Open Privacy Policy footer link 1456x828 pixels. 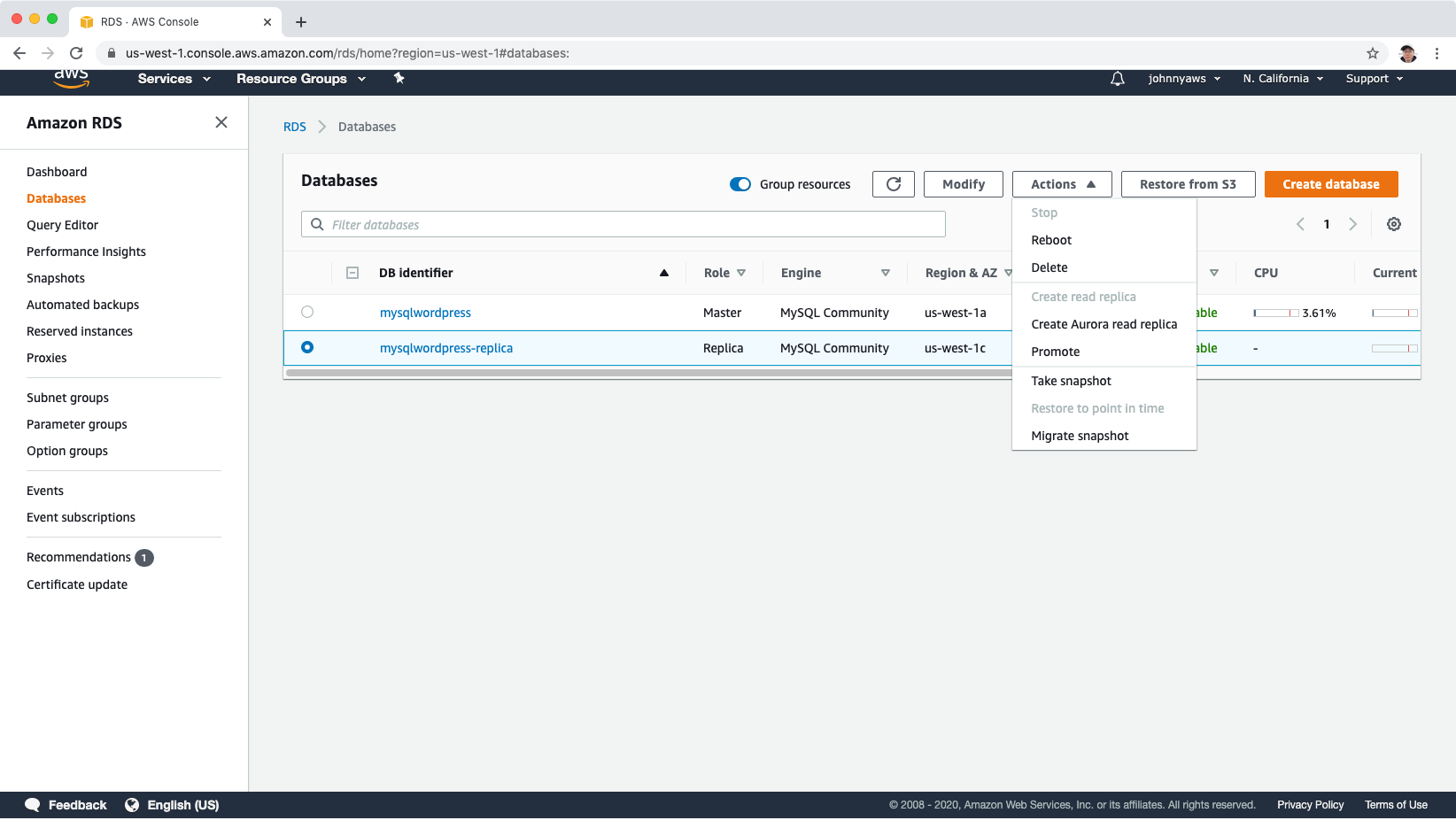(1310, 805)
